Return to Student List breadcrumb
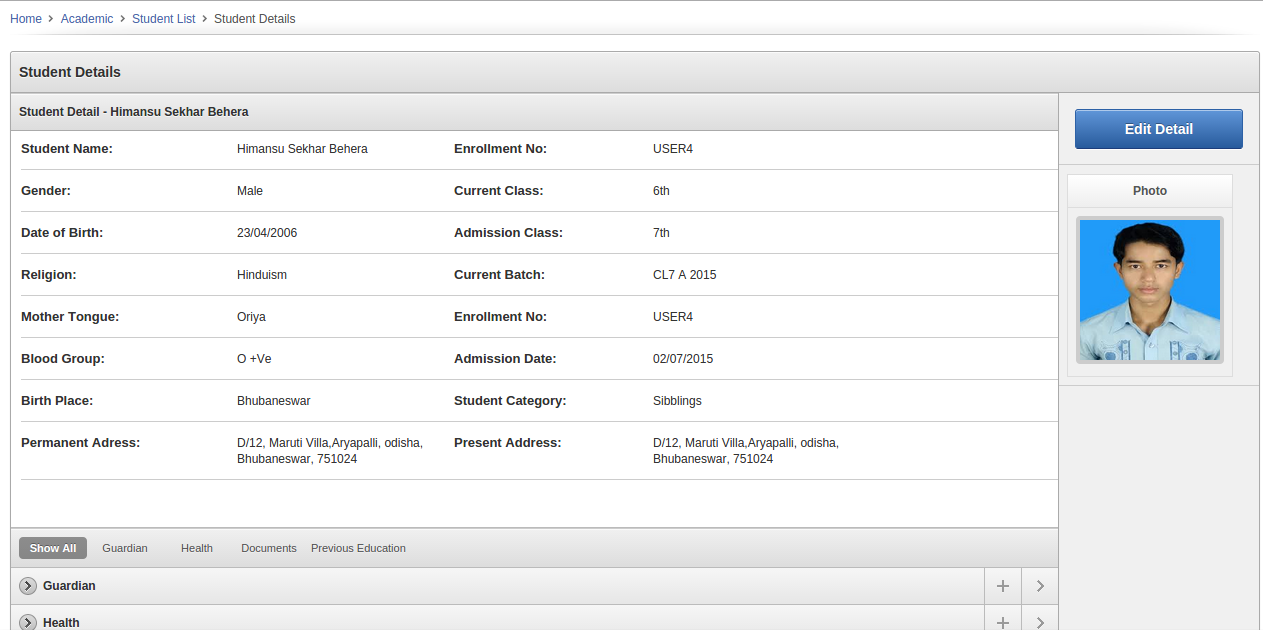 click(x=164, y=19)
